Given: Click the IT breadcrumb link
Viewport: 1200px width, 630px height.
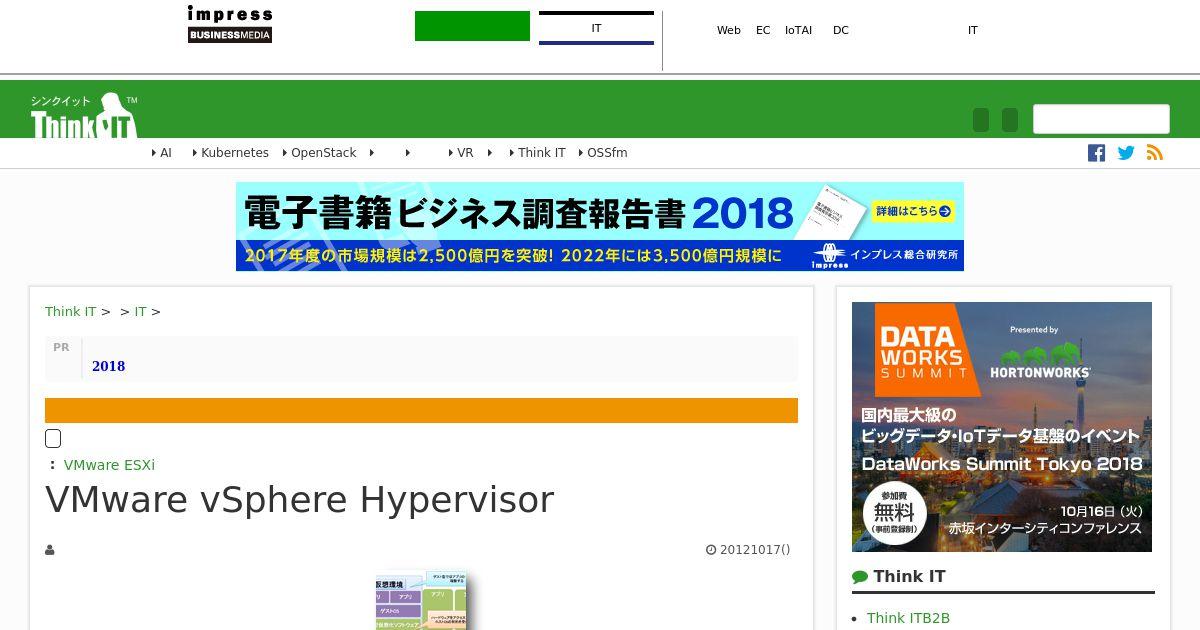Looking at the screenshot, I should (140, 312).
